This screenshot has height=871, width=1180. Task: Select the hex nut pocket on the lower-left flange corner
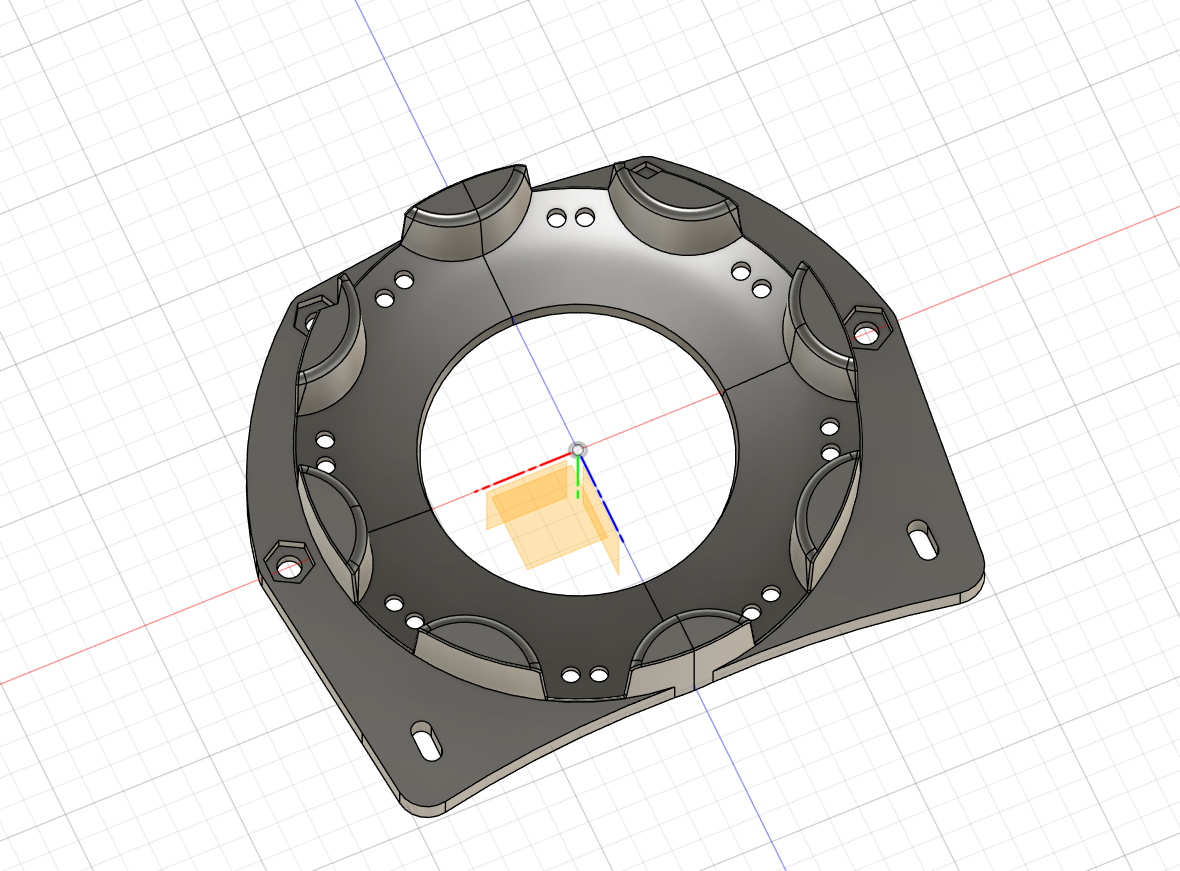click(x=288, y=563)
